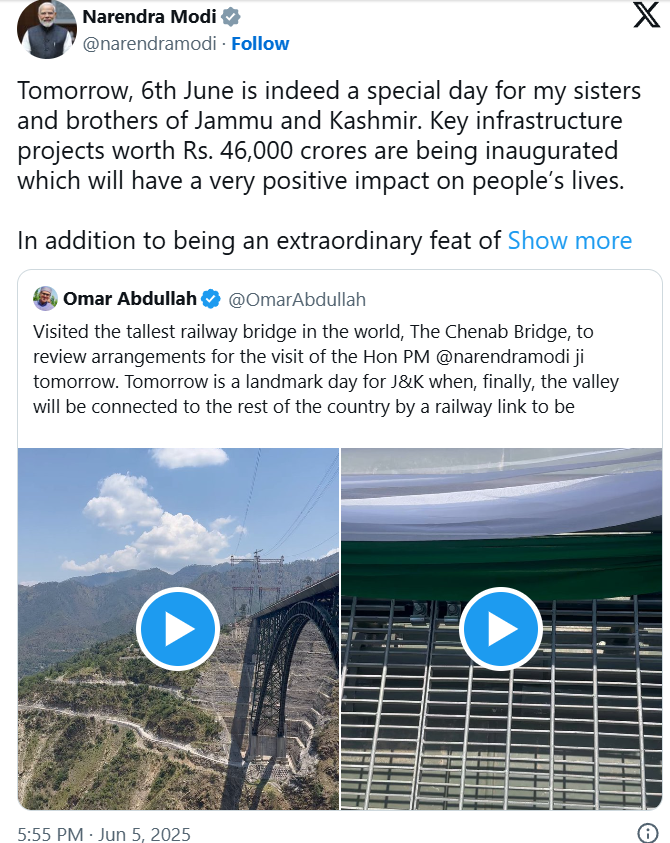Click the Omar Abdullah display name
This screenshot has height=843, width=670.
[x=130, y=298]
